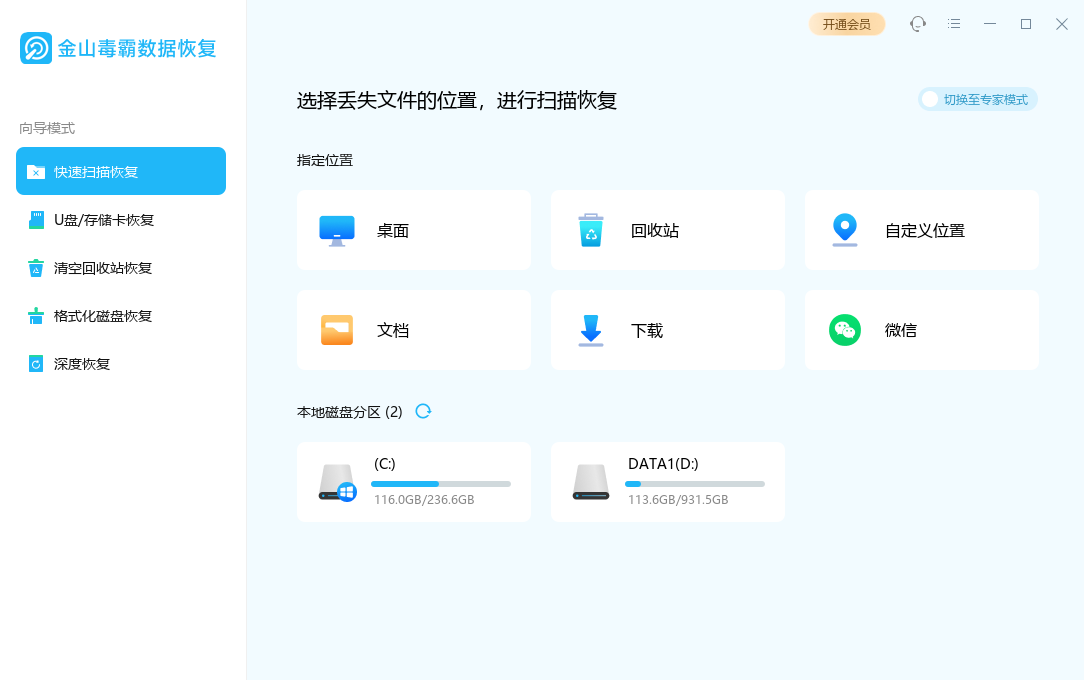Select Desktop as the scan location
1084x680 pixels.
tap(413, 229)
